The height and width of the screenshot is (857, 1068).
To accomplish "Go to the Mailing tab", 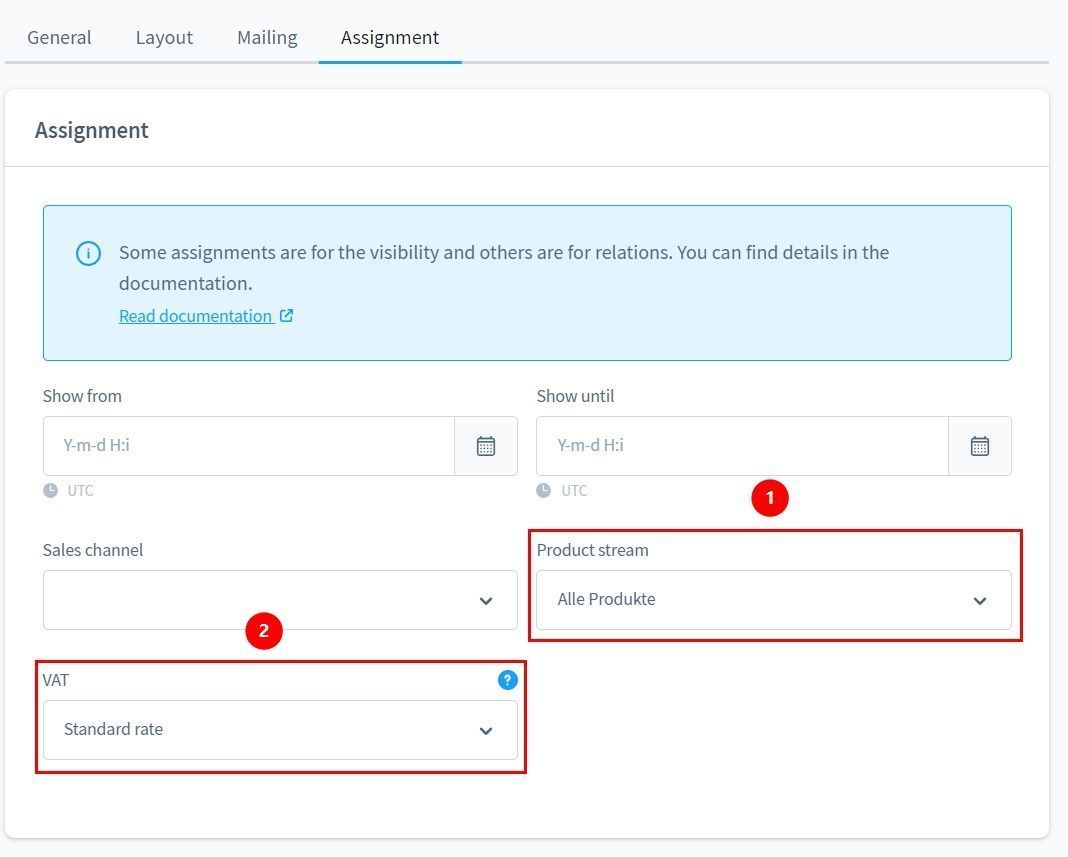I will point(267,37).
